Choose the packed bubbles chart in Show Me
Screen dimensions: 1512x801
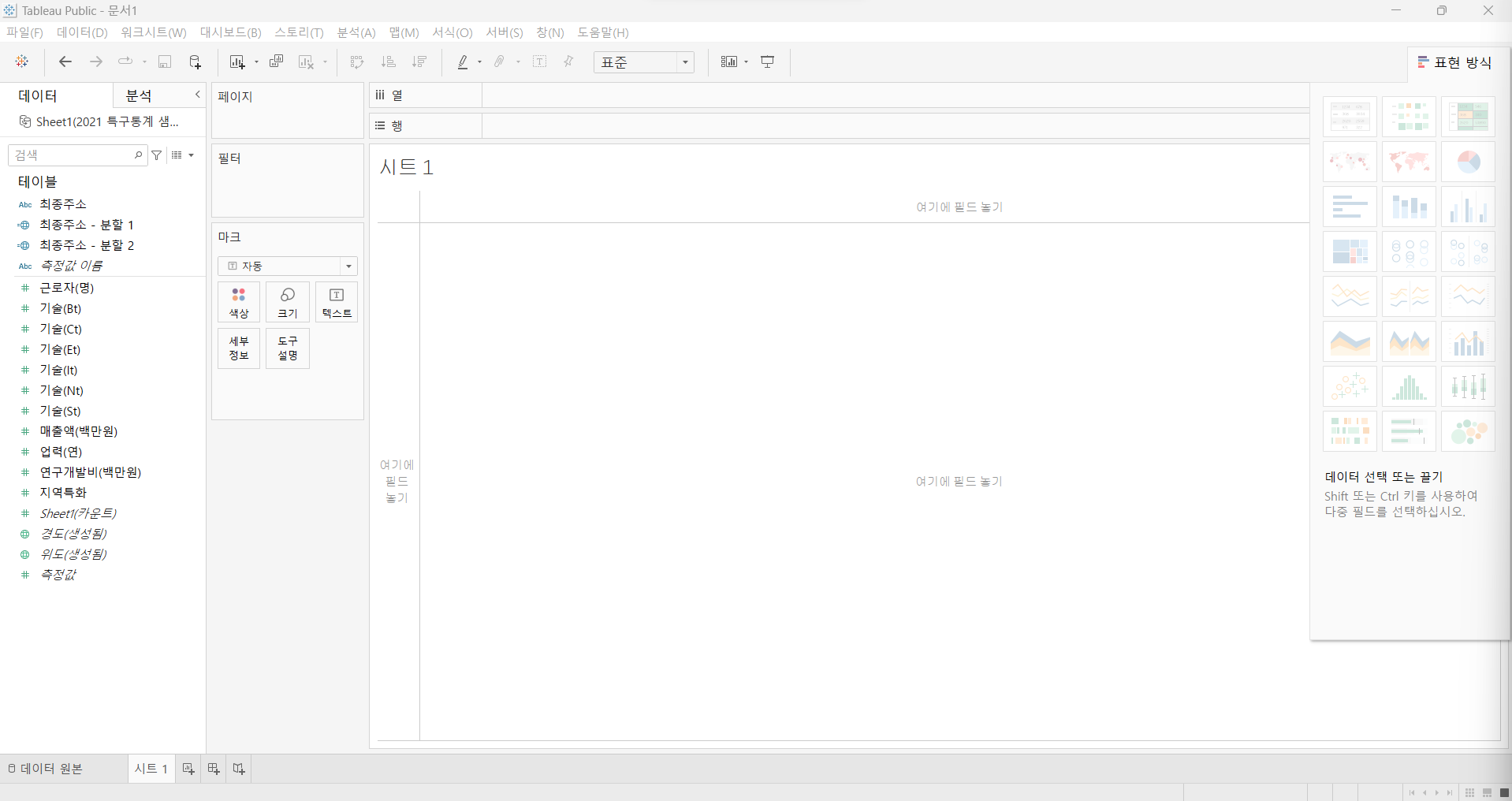pos(1468,431)
